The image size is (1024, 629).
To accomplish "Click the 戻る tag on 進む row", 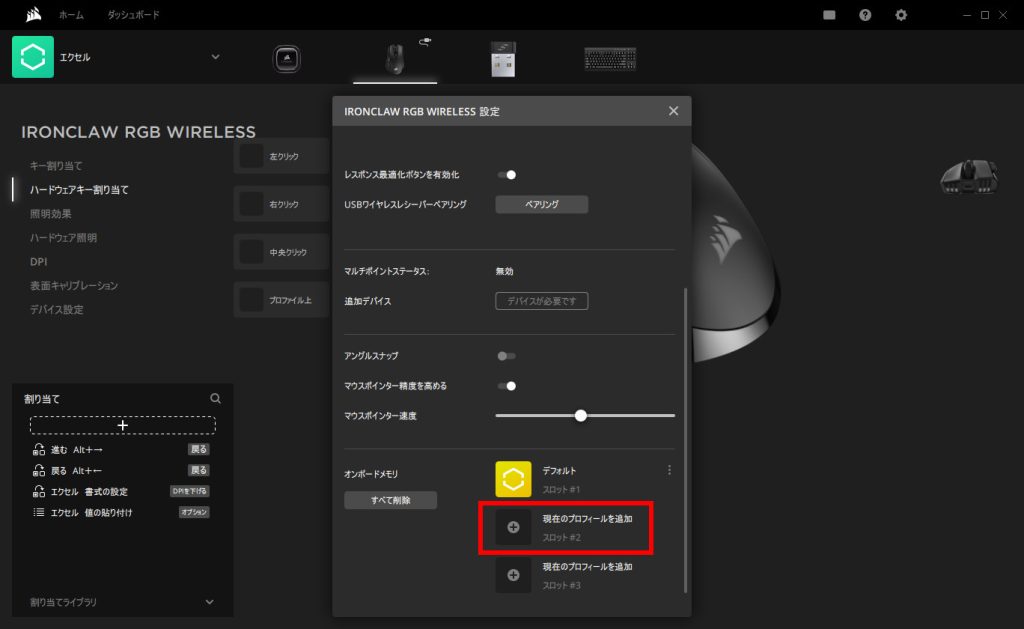I will 199,449.
